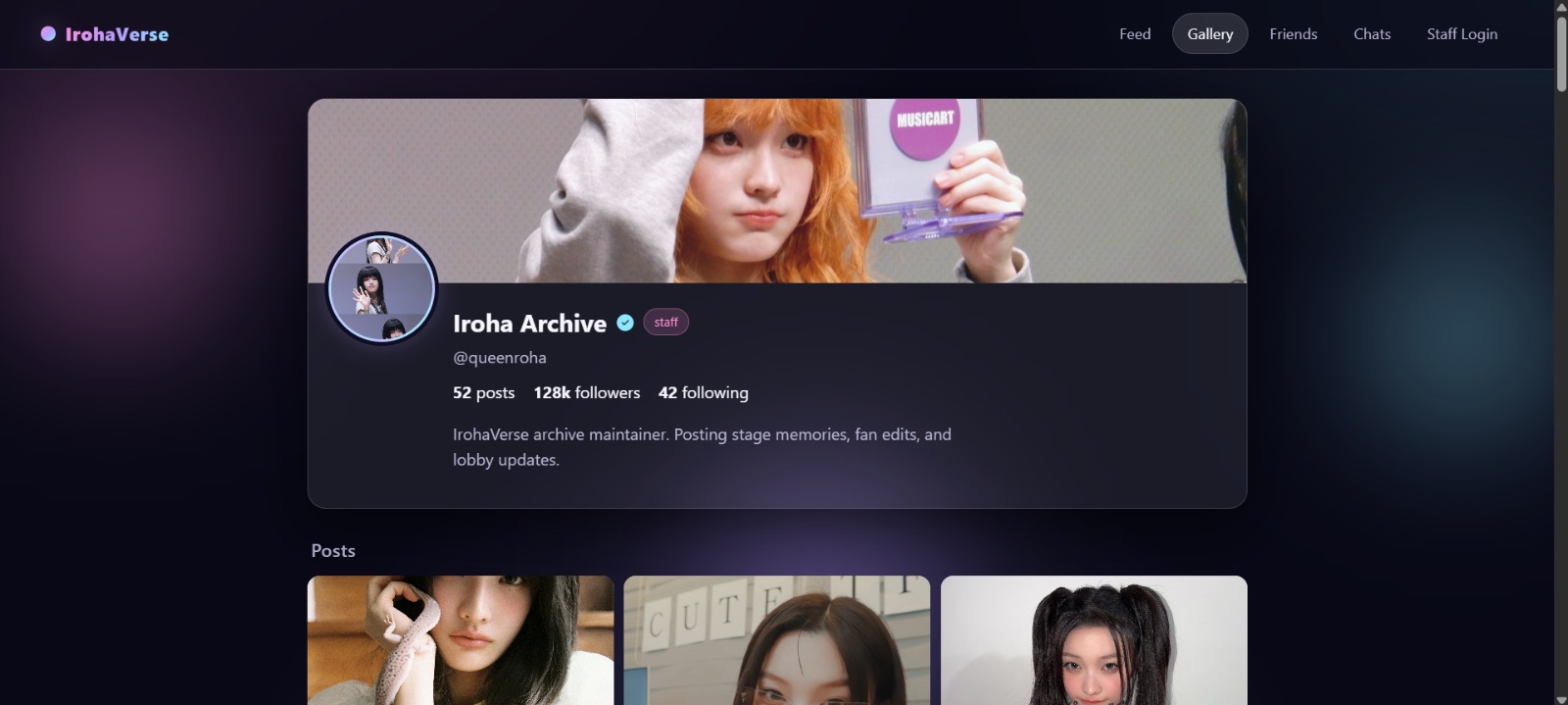This screenshot has width=1568, height=705.
Task: Go to the Feed page
Action: pos(1135,33)
